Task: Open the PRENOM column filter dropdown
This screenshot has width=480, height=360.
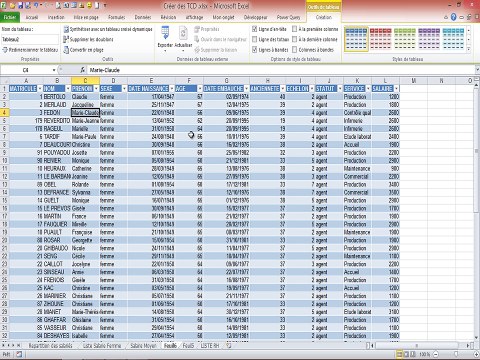Action: point(96,89)
